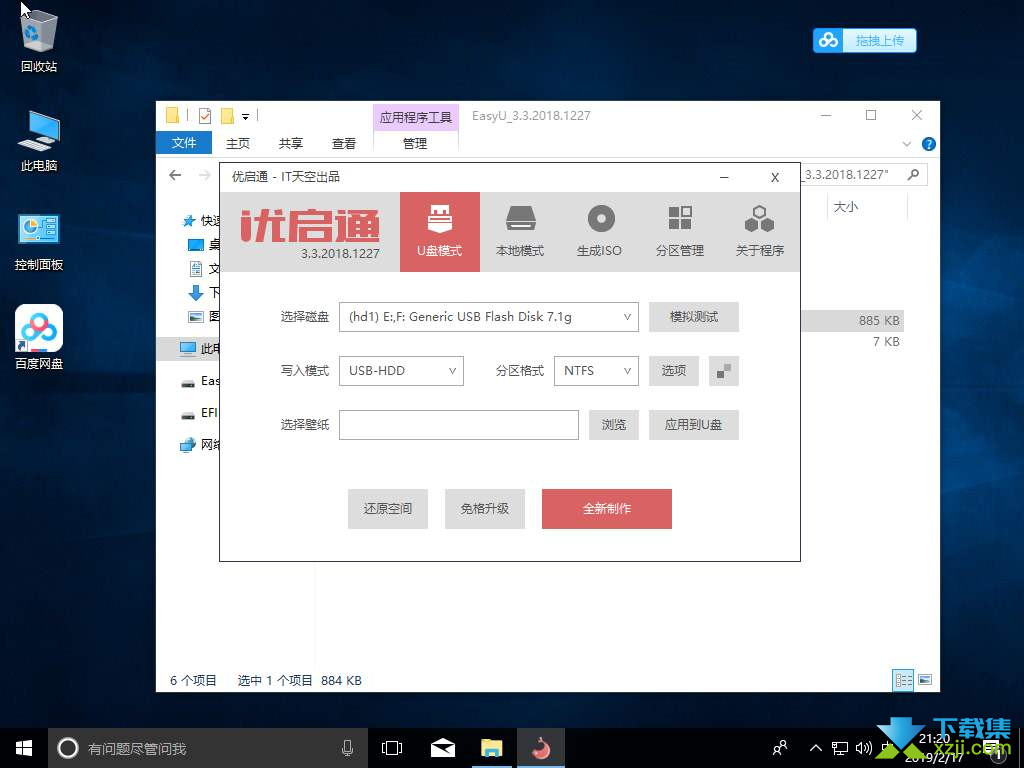Open File Explorer from taskbar
This screenshot has height=768, width=1024.
(491, 748)
